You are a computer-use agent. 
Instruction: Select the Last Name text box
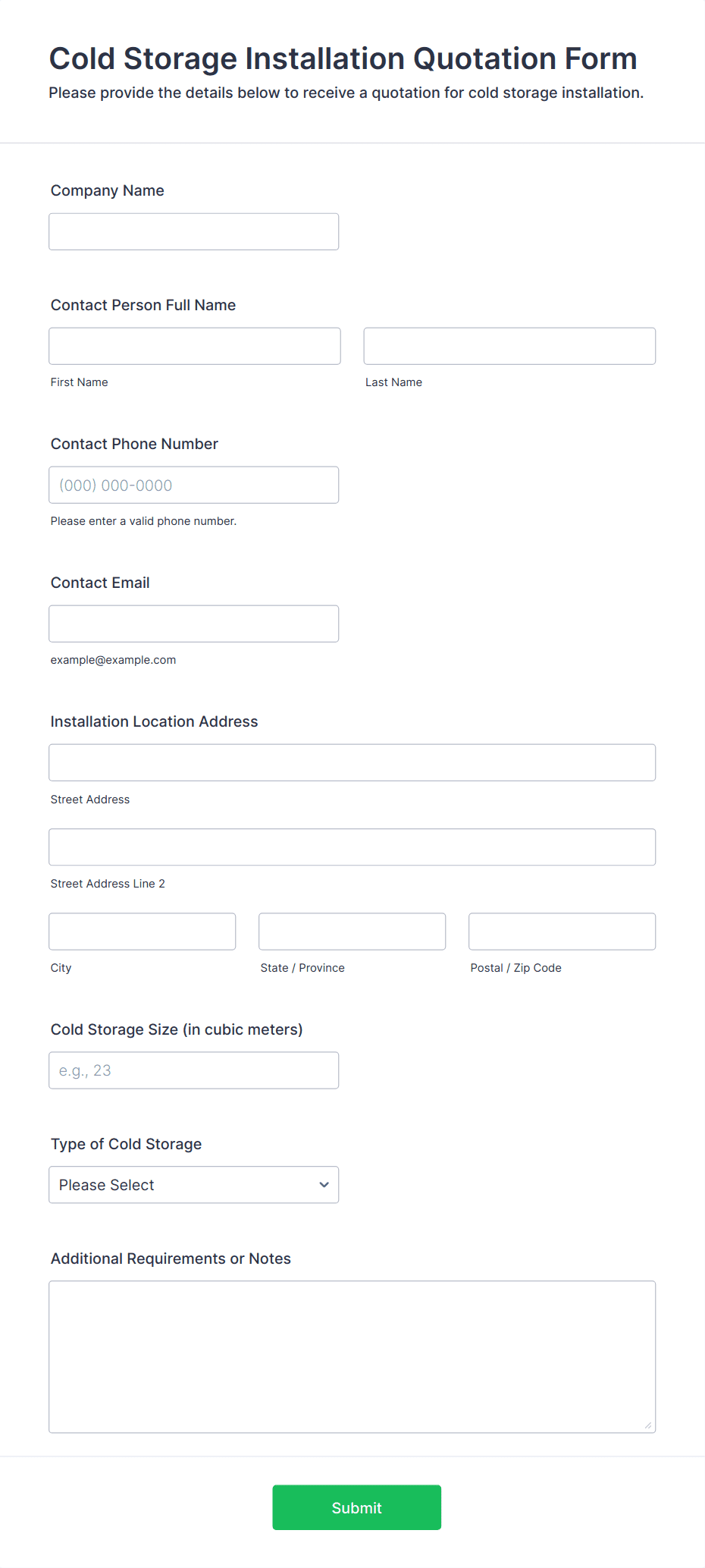tap(509, 346)
